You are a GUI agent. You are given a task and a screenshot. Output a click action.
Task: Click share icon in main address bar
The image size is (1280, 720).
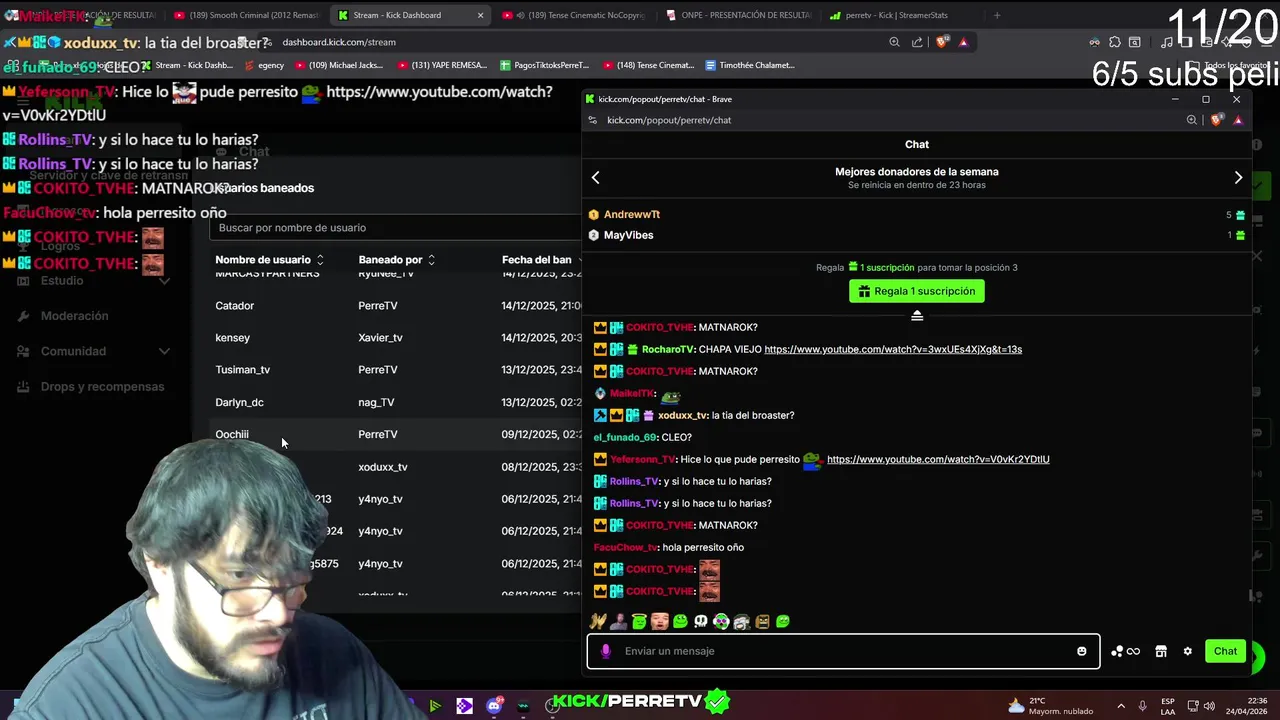click(x=917, y=42)
